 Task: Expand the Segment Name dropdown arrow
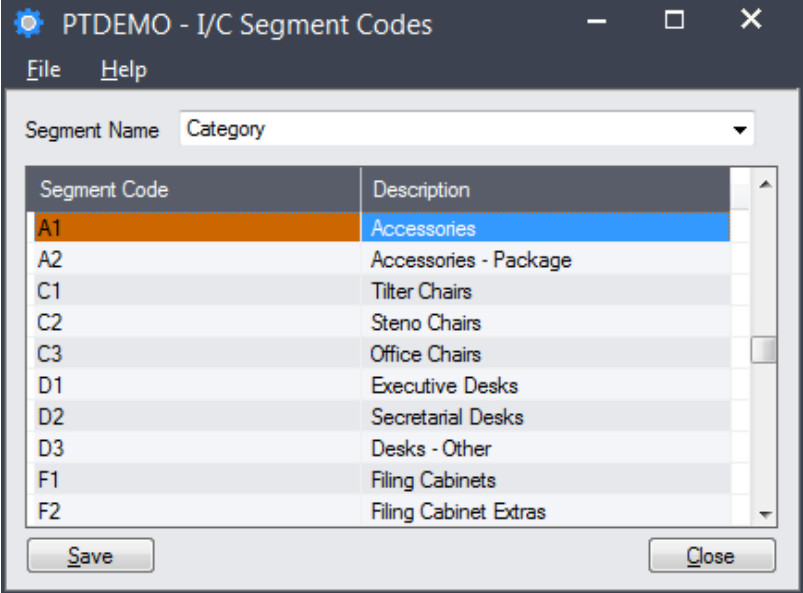pos(739,130)
